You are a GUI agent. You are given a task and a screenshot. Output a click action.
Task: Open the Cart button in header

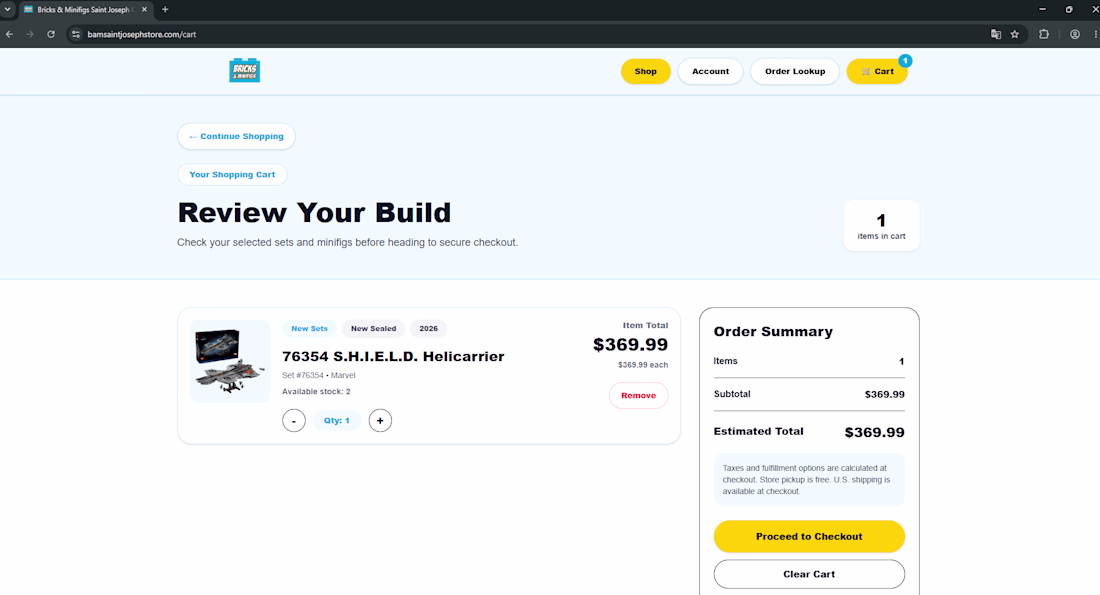pyautogui.click(x=877, y=71)
